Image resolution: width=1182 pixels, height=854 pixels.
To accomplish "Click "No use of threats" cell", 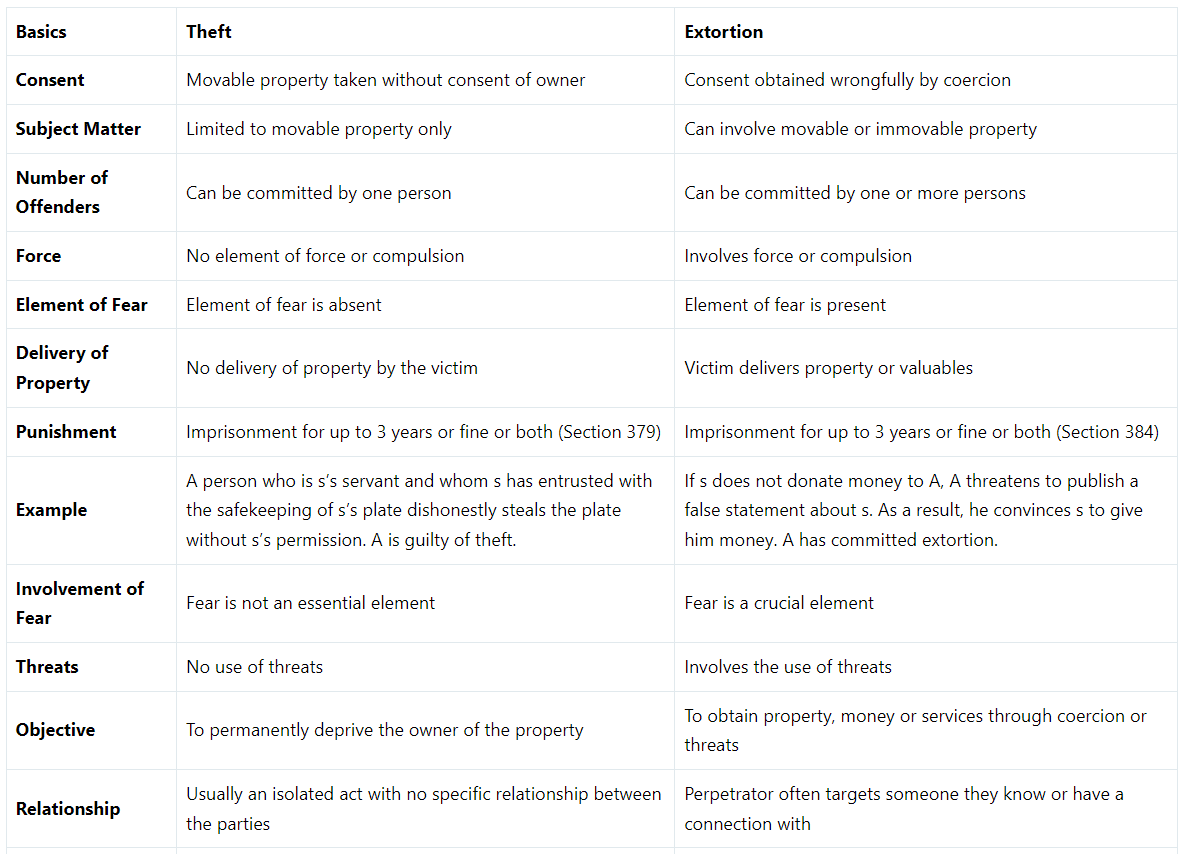I will coord(254,667).
